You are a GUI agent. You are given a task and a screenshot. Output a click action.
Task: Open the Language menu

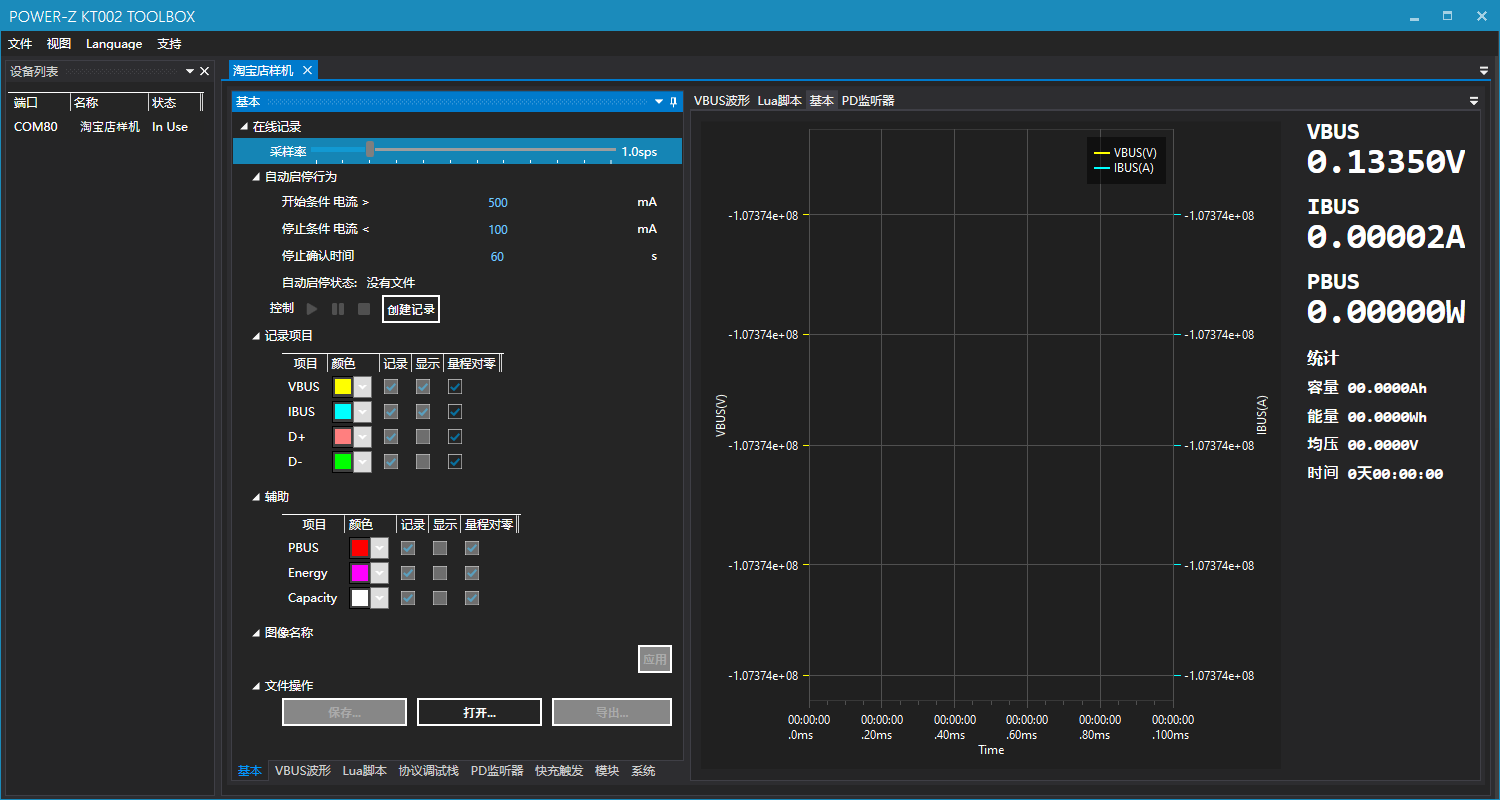tap(114, 44)
